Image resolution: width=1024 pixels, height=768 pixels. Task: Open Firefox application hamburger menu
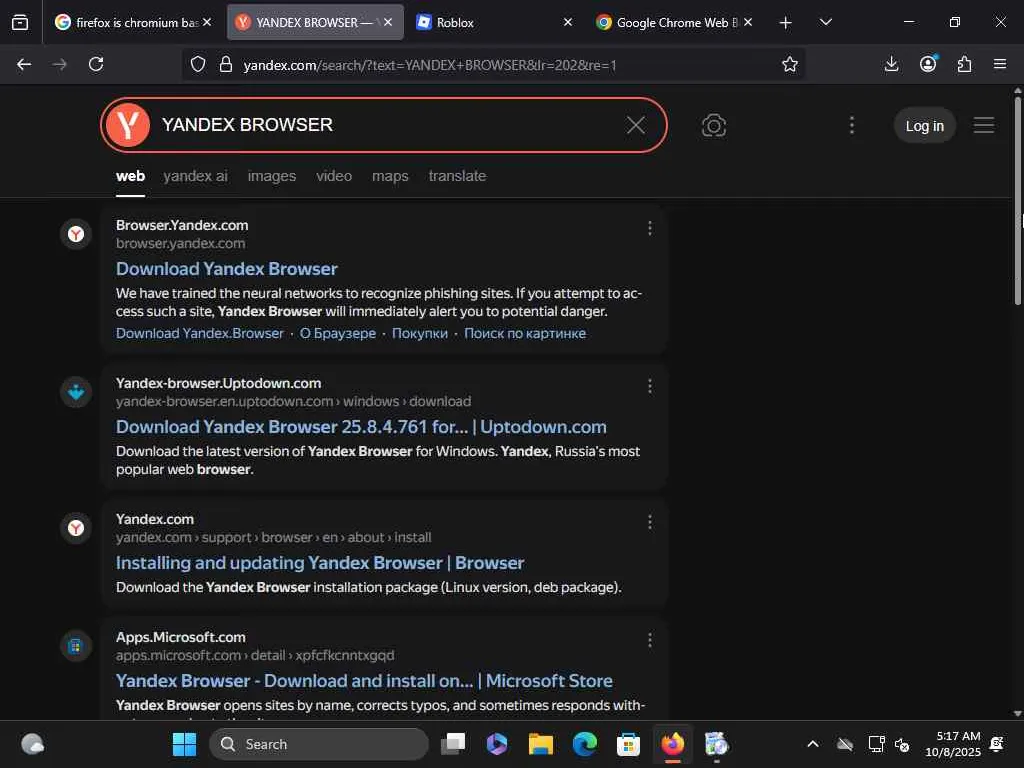(1000, 64)
